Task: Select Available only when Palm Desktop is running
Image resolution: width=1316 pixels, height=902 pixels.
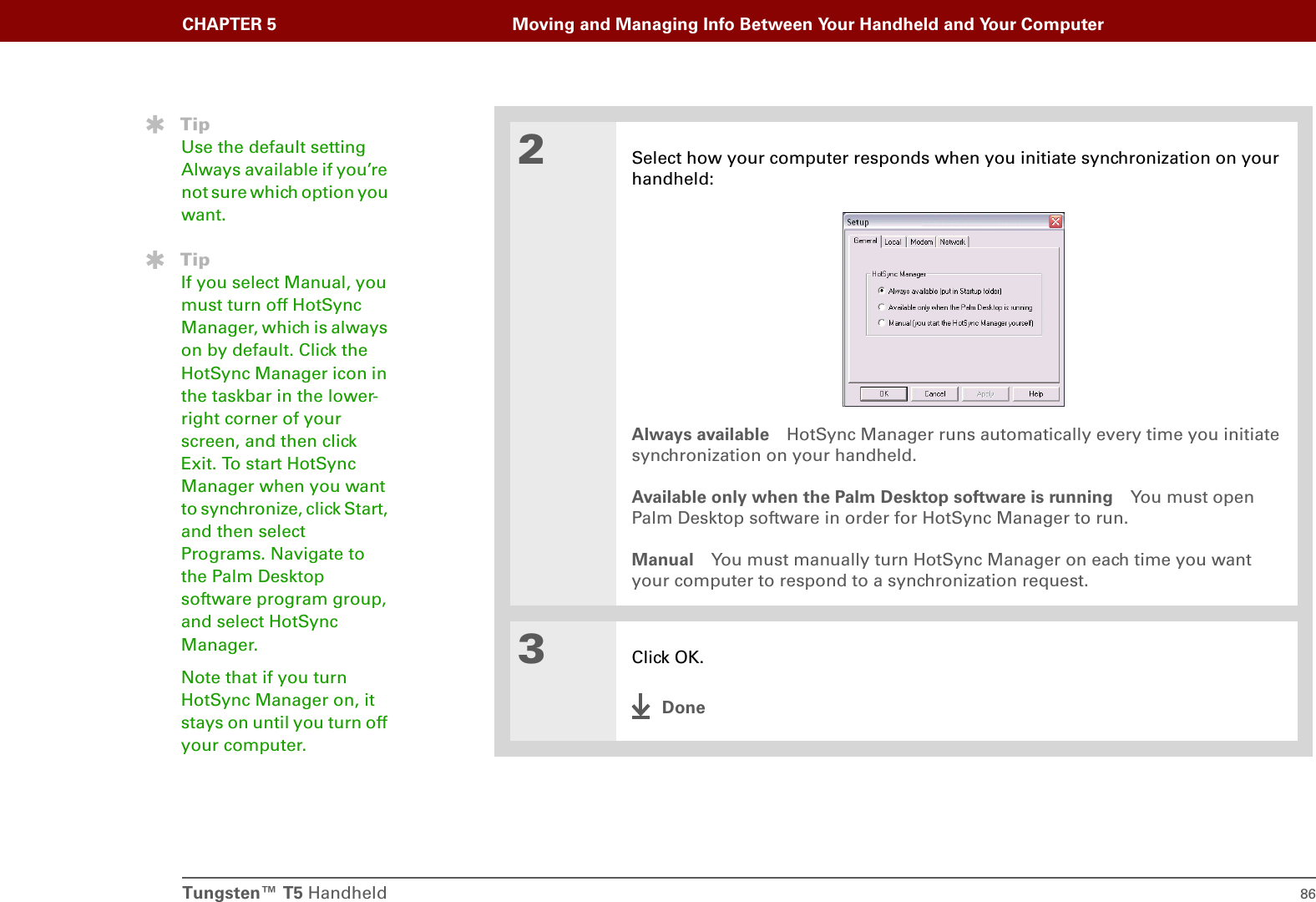Action: pos(881,307)
